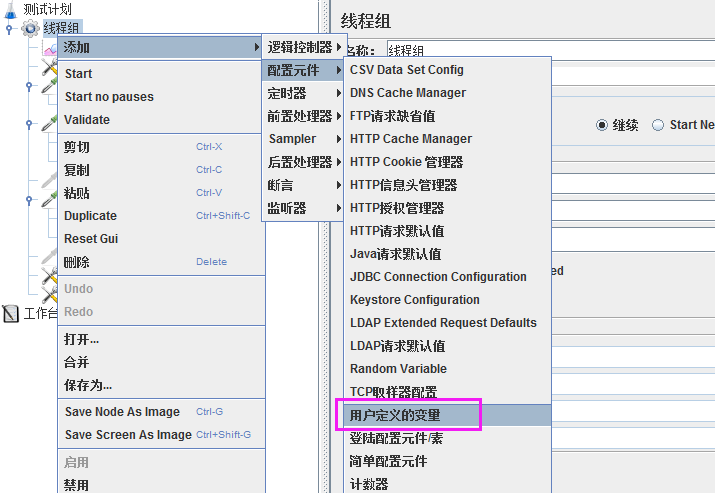Viewport: 715px width, 493px height.
Task: Select 禁用 menu item
Action: 161,485
